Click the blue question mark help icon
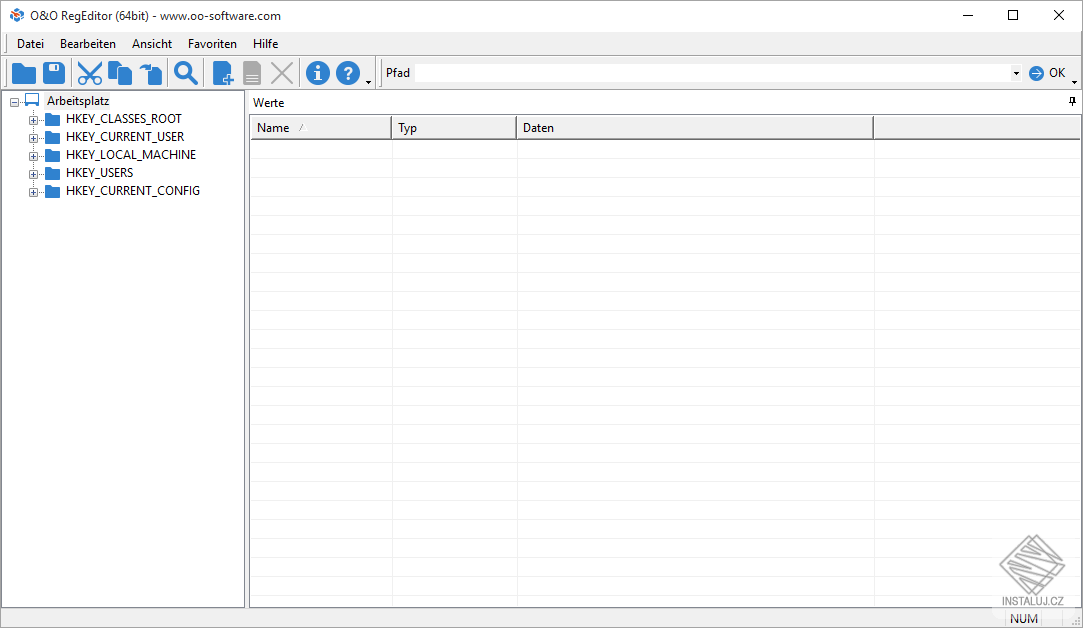The width and height of the screenshot is (1083, 628). click(x=348, y=73)
